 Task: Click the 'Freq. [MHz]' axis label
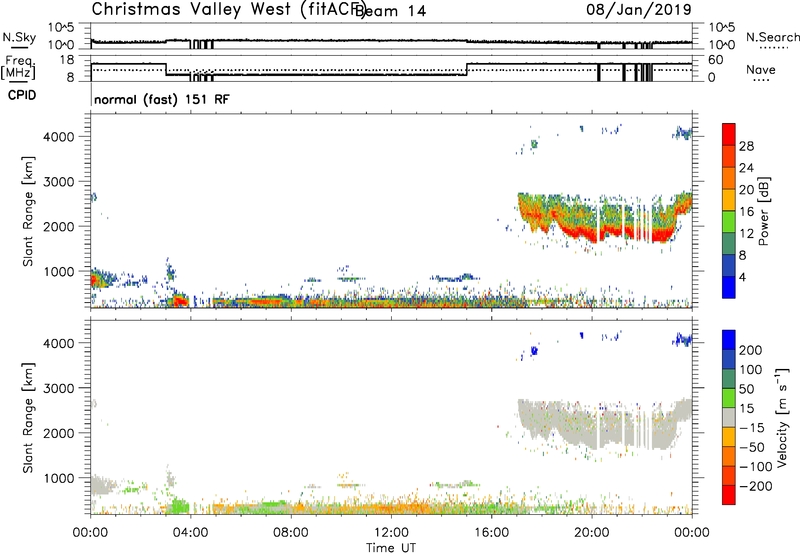(18, 68)
